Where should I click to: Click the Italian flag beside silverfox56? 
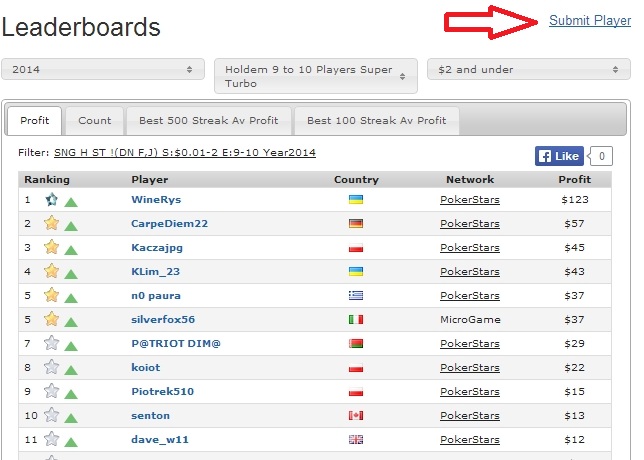tap(356, 319)
